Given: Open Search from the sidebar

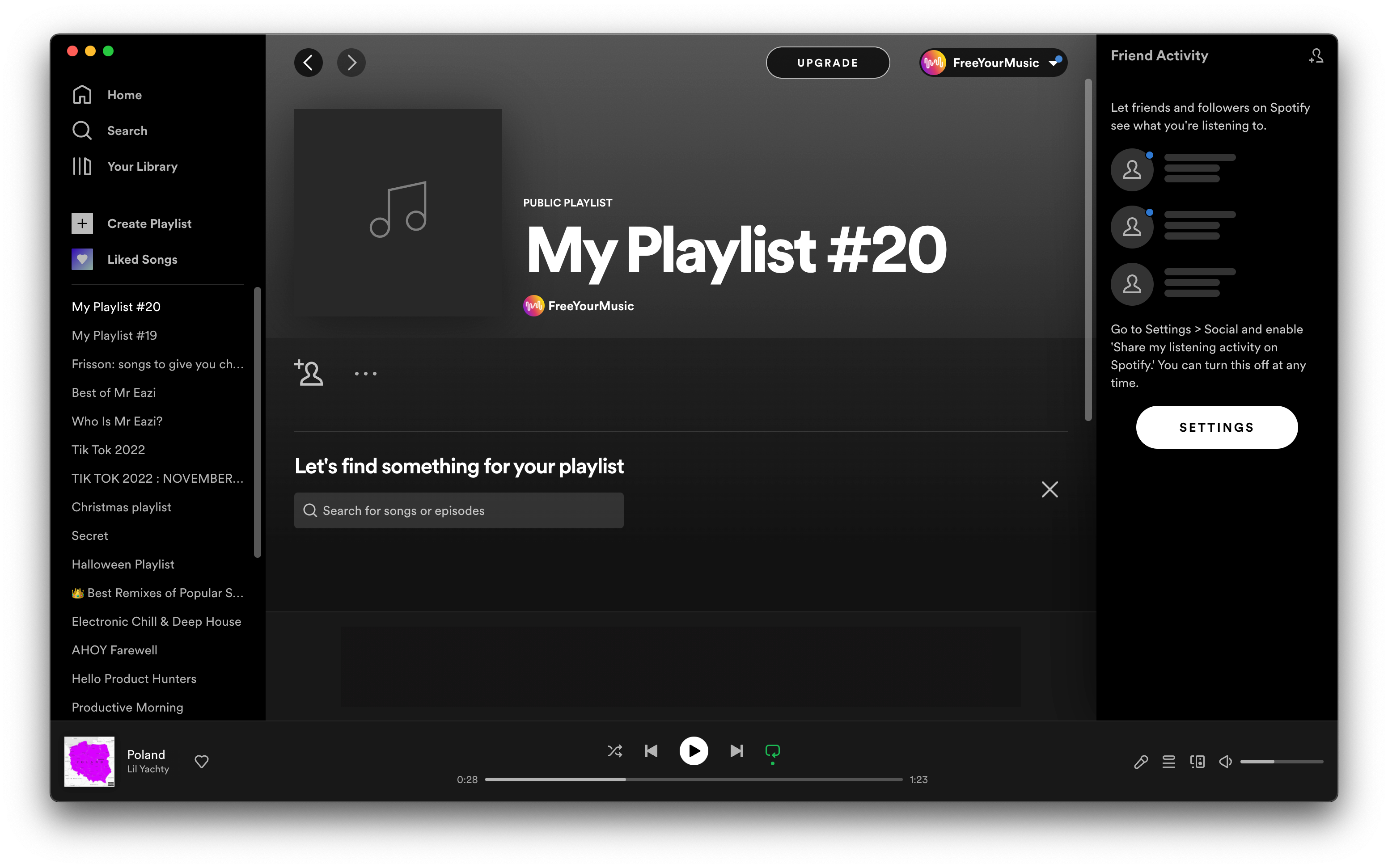Looking at the screenshot, I should [110, 131].
